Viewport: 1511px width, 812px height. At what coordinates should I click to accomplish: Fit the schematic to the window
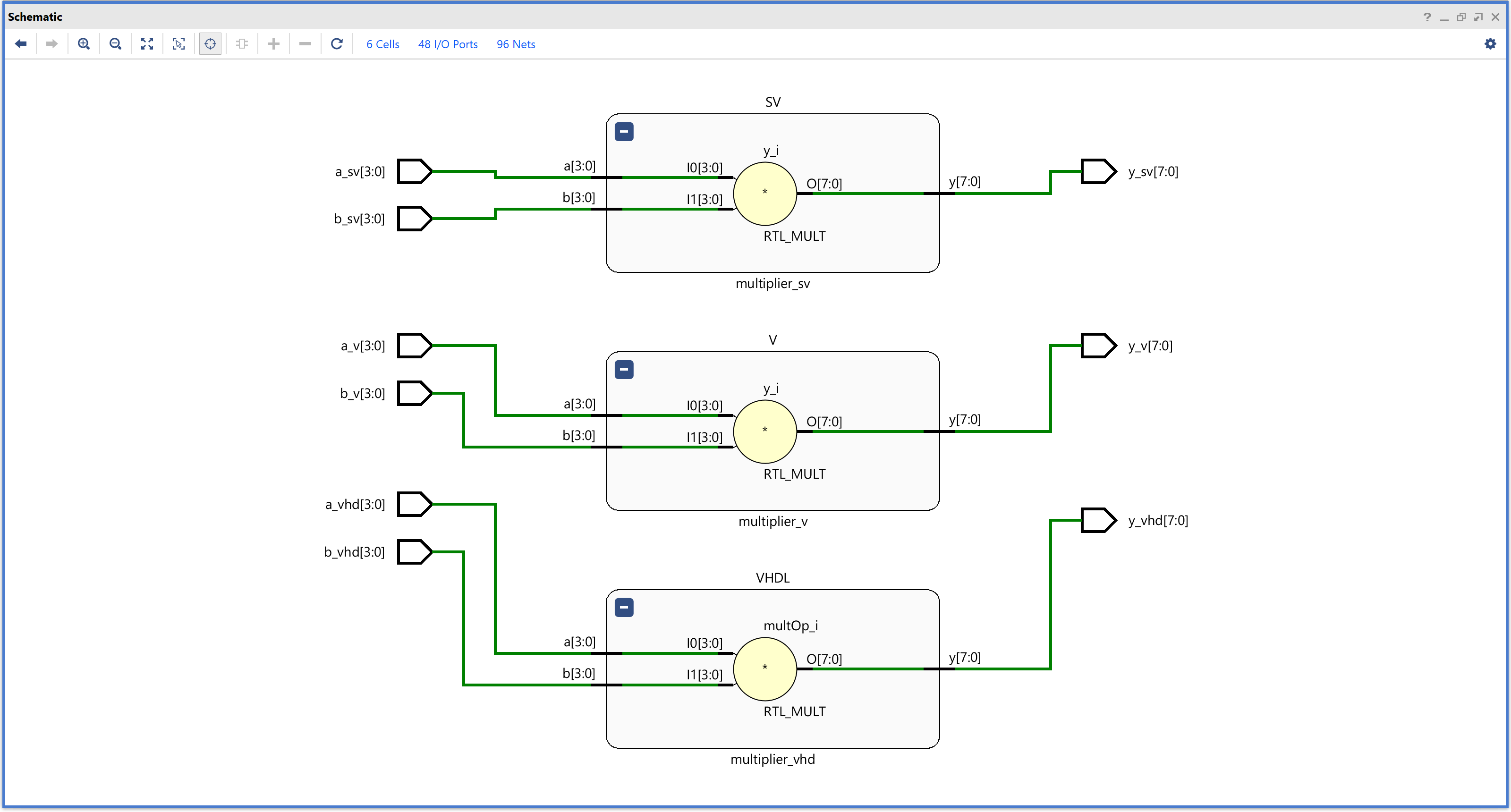147,44
